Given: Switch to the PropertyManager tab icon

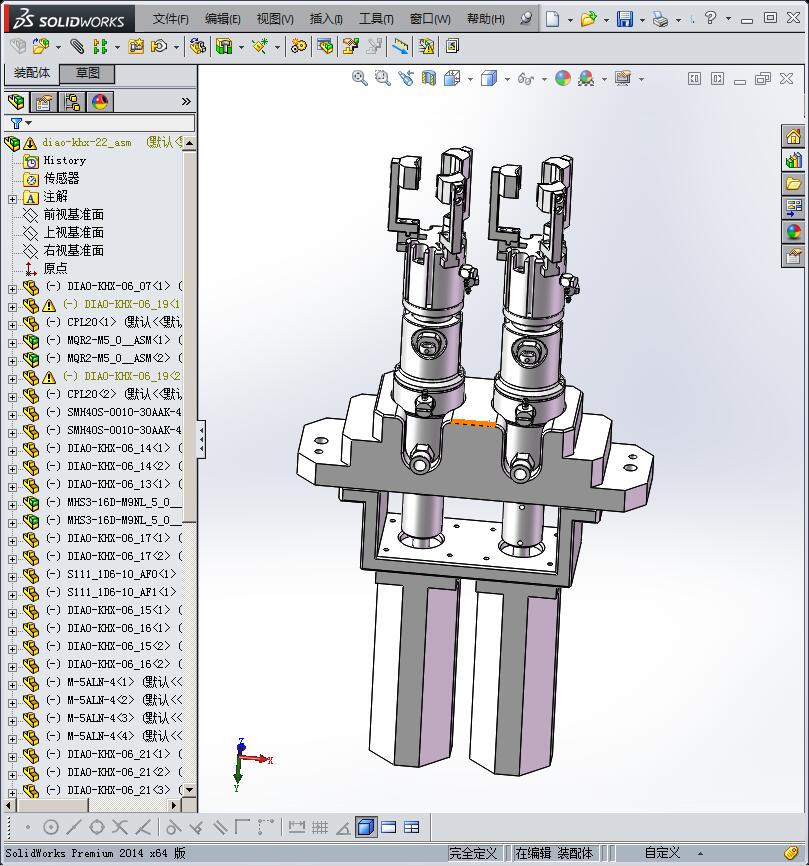Looking at the screenshot, I should (44, 102).
